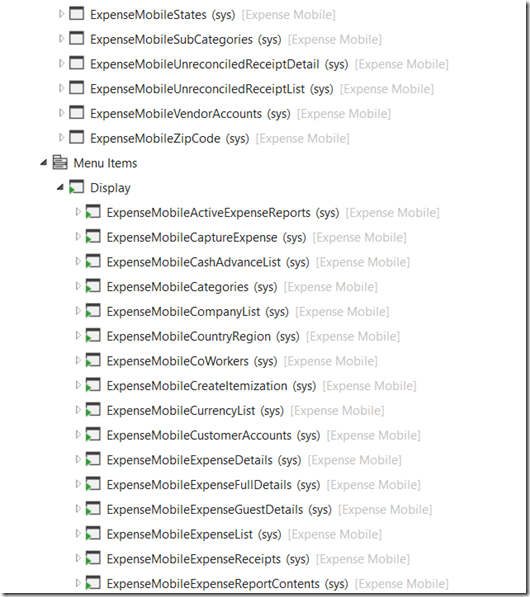Click the form icon beside ExpenseMobileUnreconciledReceiptList
Screen dimensions: 530x597
(77, 88)
